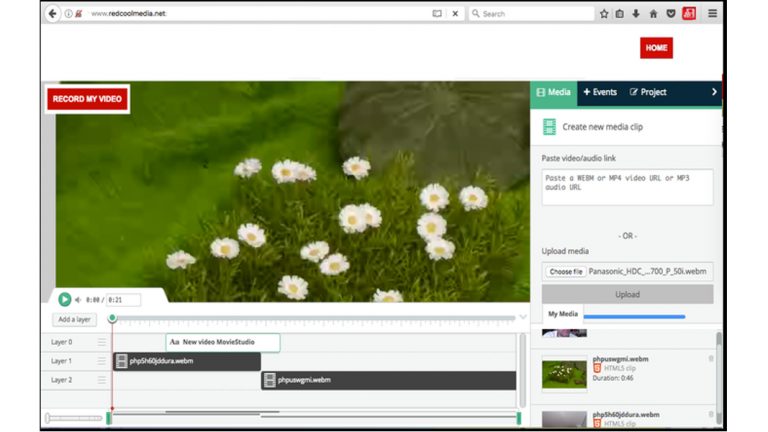The width and height of the screenshot is (768, 432).
Task: Click the address bar URL redcoolmedia.net
Action: [x=128, y=14]
